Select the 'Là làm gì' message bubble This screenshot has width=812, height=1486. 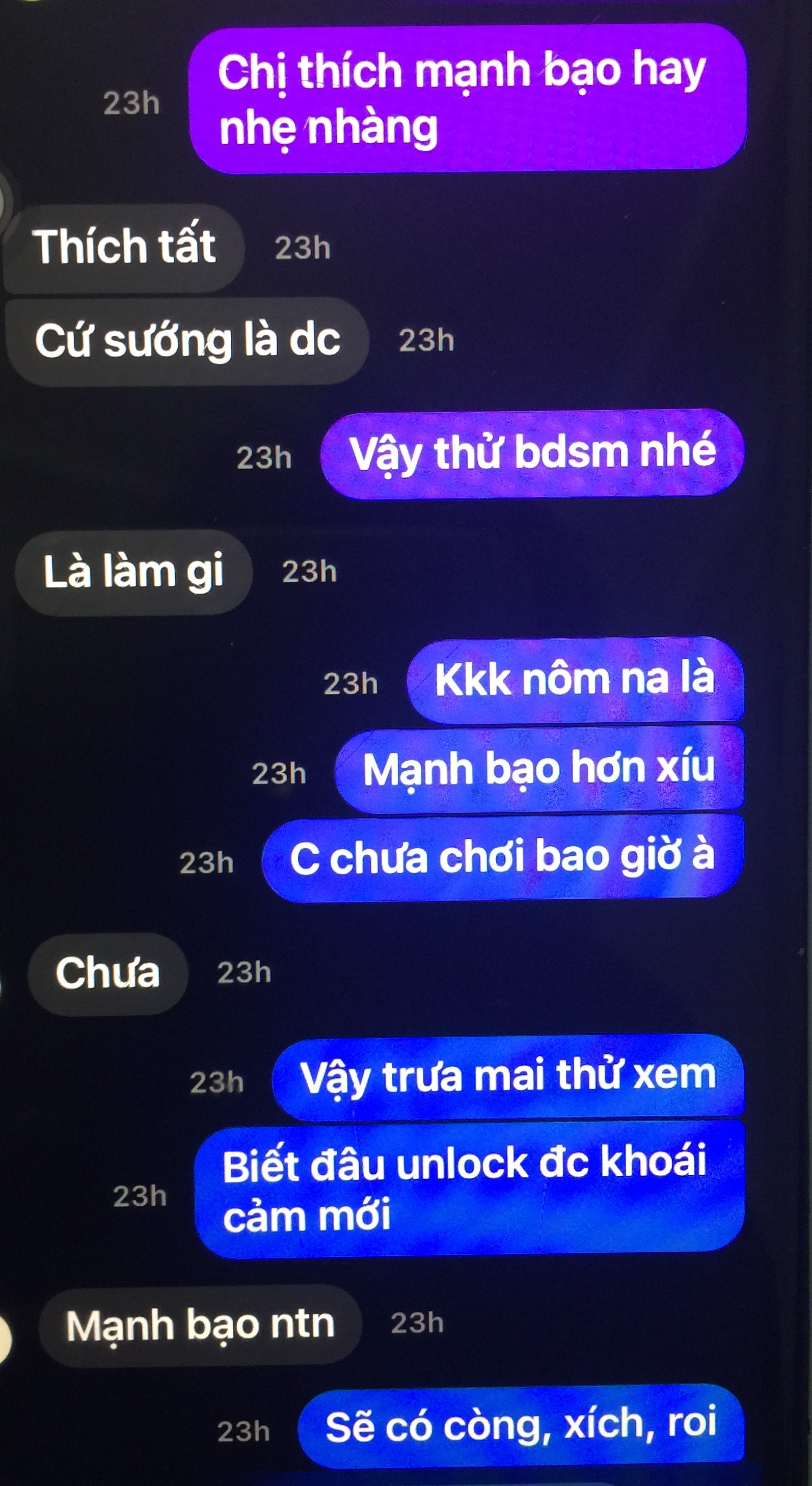pos(134,572)
